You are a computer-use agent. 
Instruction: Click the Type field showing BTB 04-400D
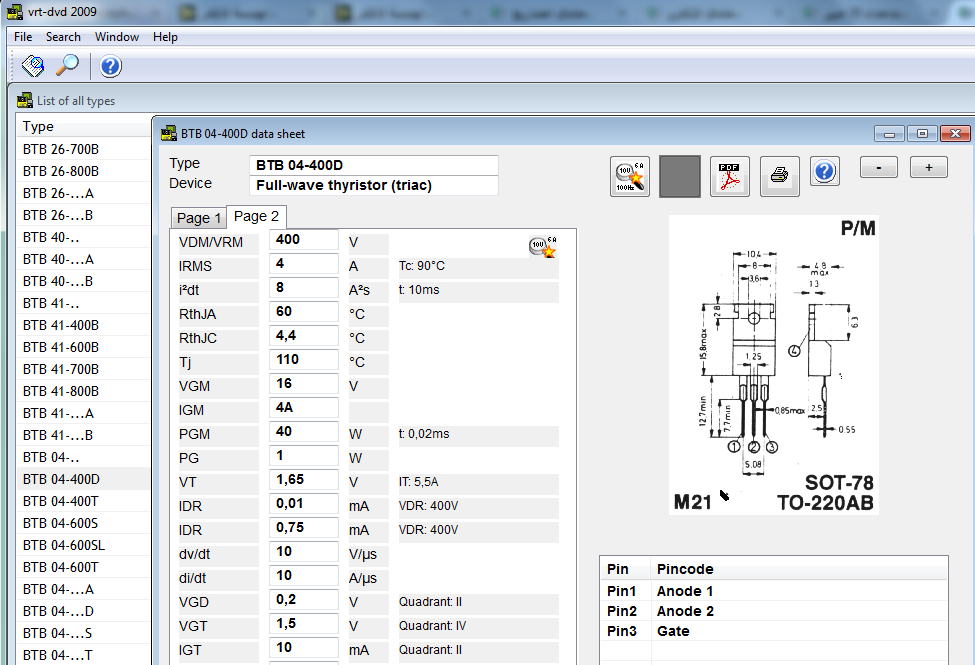374,165
